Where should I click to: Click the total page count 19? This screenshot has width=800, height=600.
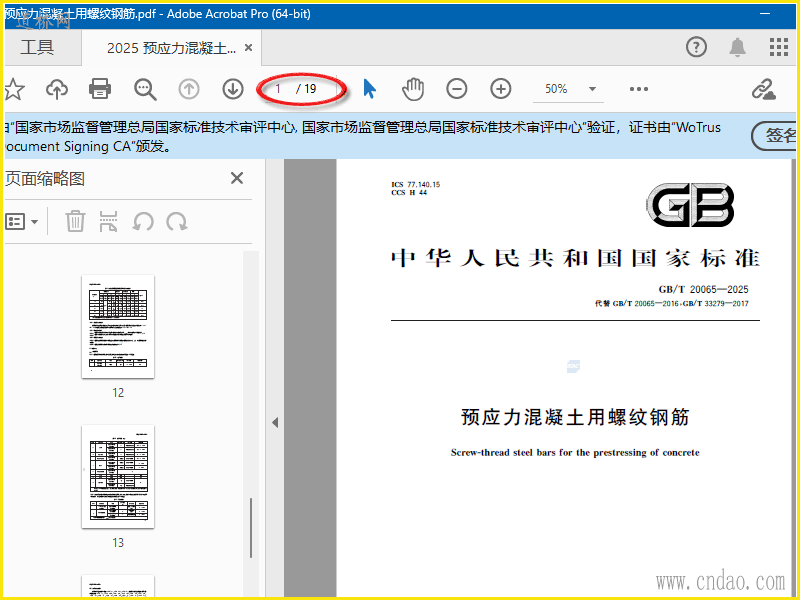point(310,89)
